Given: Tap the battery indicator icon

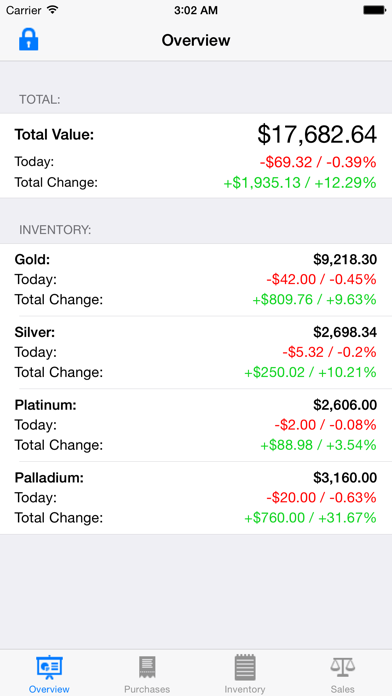Looking at the screenshot, I should point(374,10).
